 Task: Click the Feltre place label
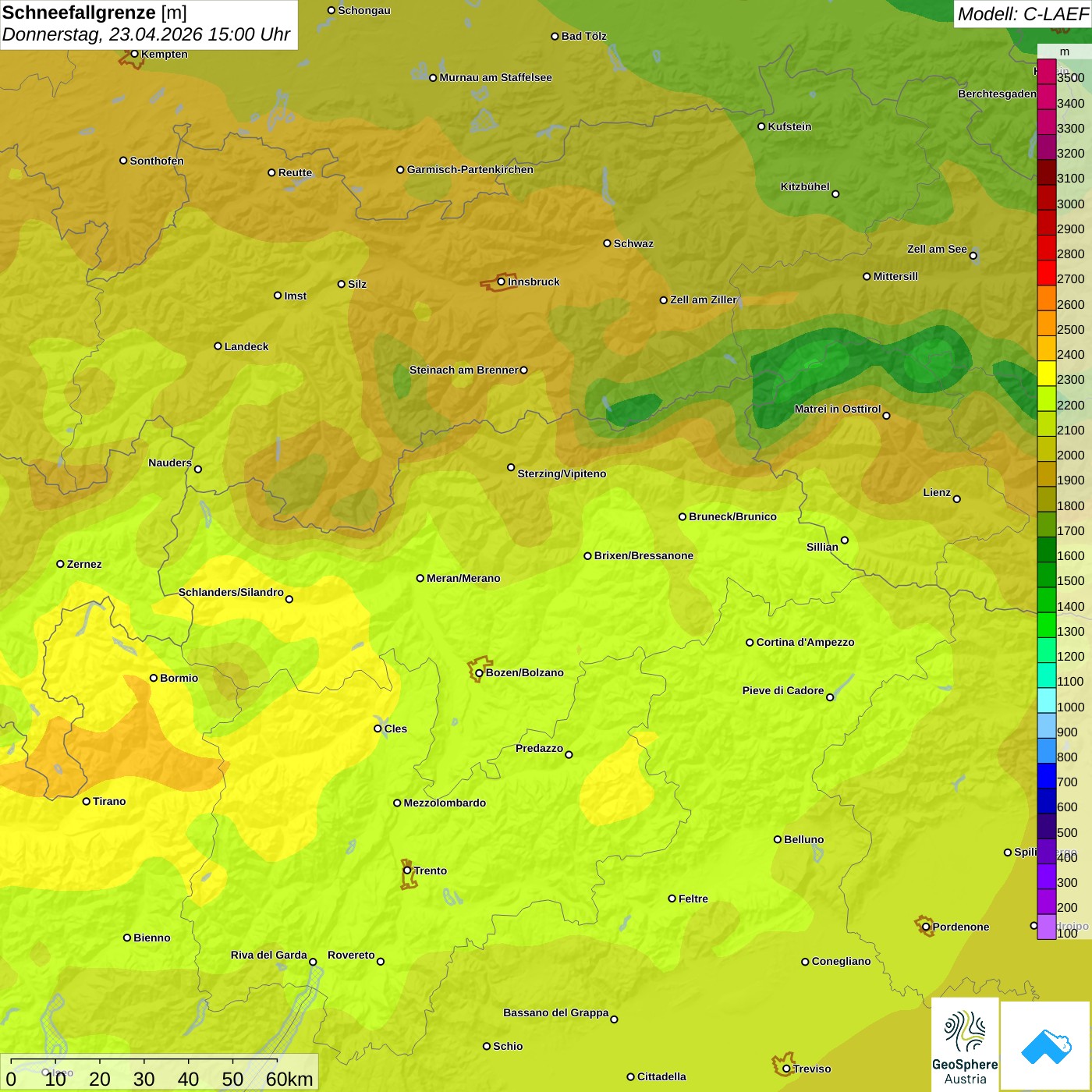(x=693, y=899)
